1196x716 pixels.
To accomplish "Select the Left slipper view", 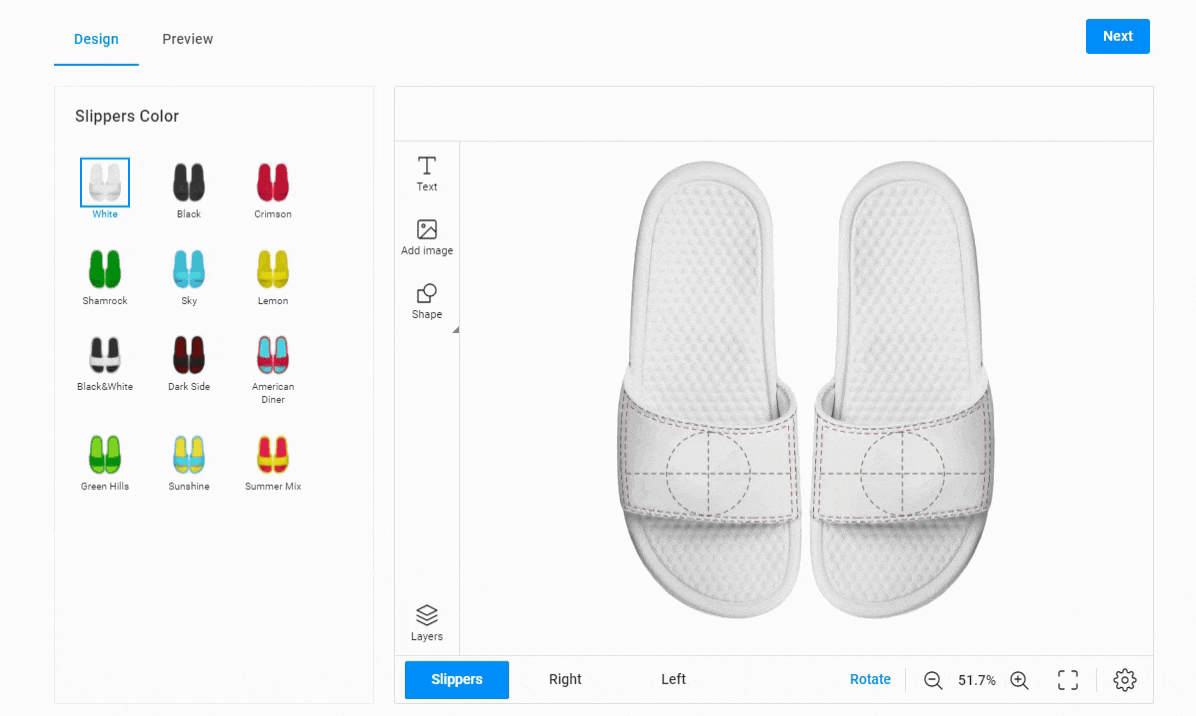I will pyautogui.click(x=674, y=679).
